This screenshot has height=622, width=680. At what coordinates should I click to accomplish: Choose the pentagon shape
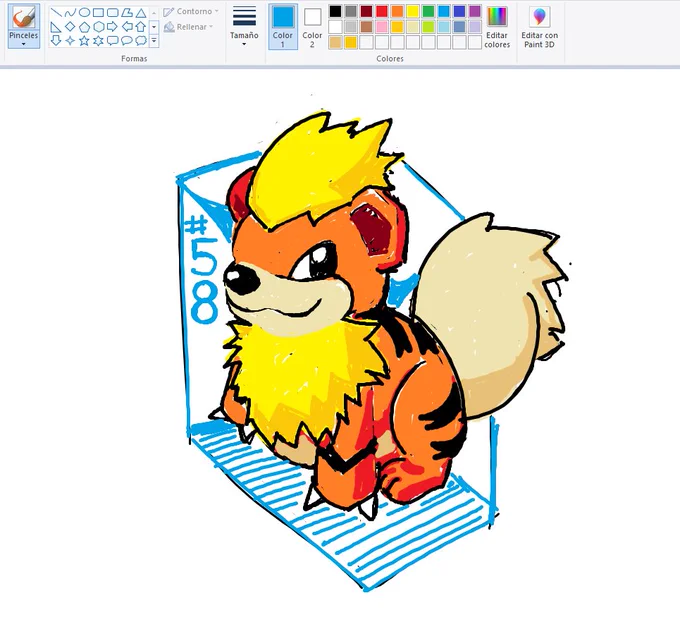[x=84, y=27]
